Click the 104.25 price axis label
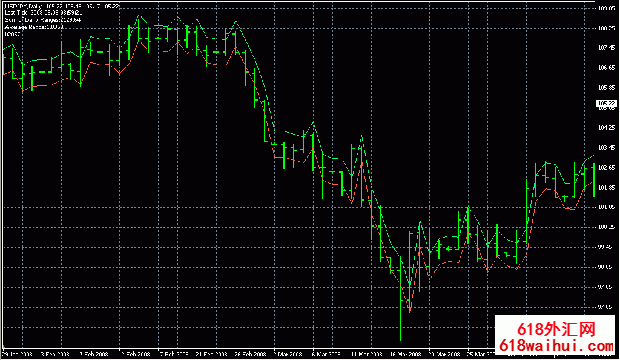Image resolution: width=620 pixels, height=360 pixels. (x=607, y=128)
